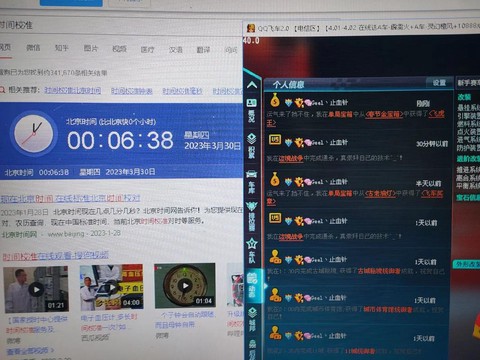Screen dimensions: 480x360
Task: Click gold crown badge on the 30分钟以前 post
Action: click(299, 143)
